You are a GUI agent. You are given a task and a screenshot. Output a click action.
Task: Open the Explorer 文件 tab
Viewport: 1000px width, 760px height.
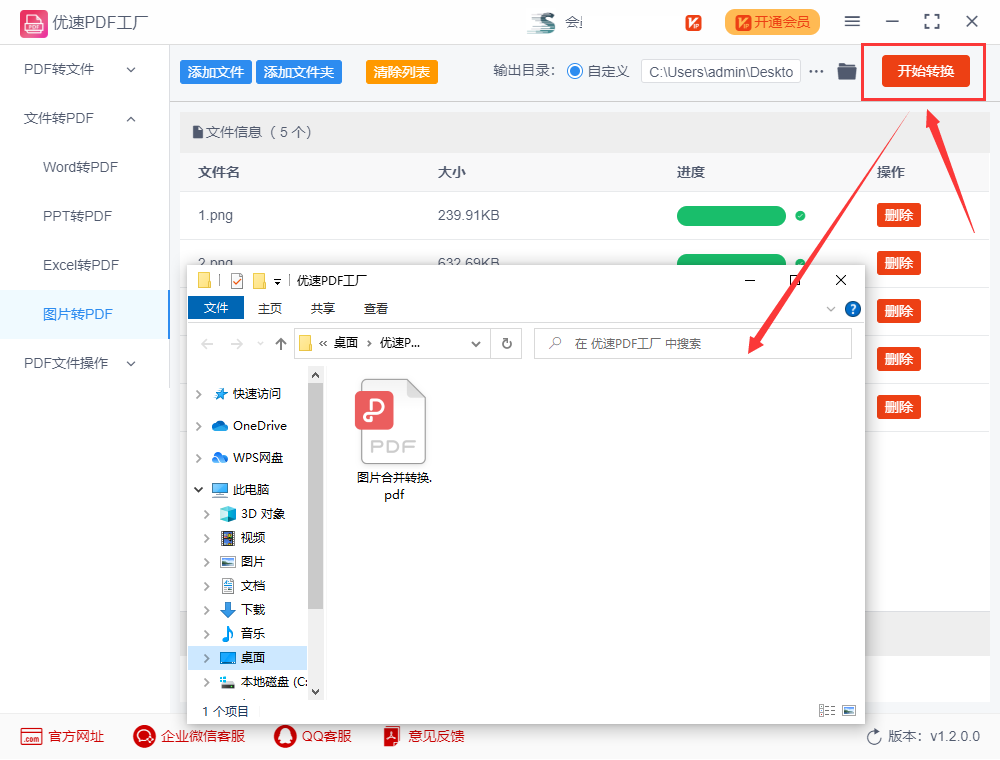point(216,308)
